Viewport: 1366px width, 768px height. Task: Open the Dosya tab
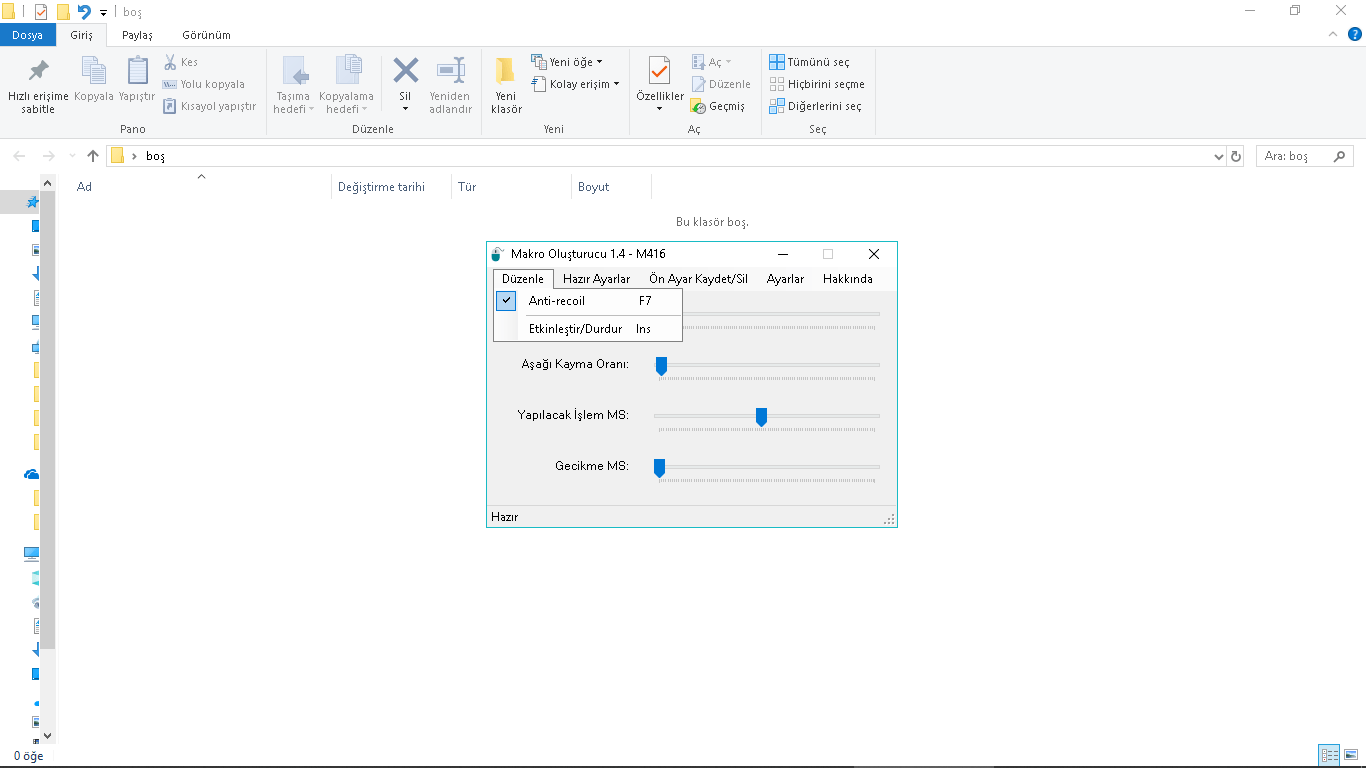click(28, 35)
